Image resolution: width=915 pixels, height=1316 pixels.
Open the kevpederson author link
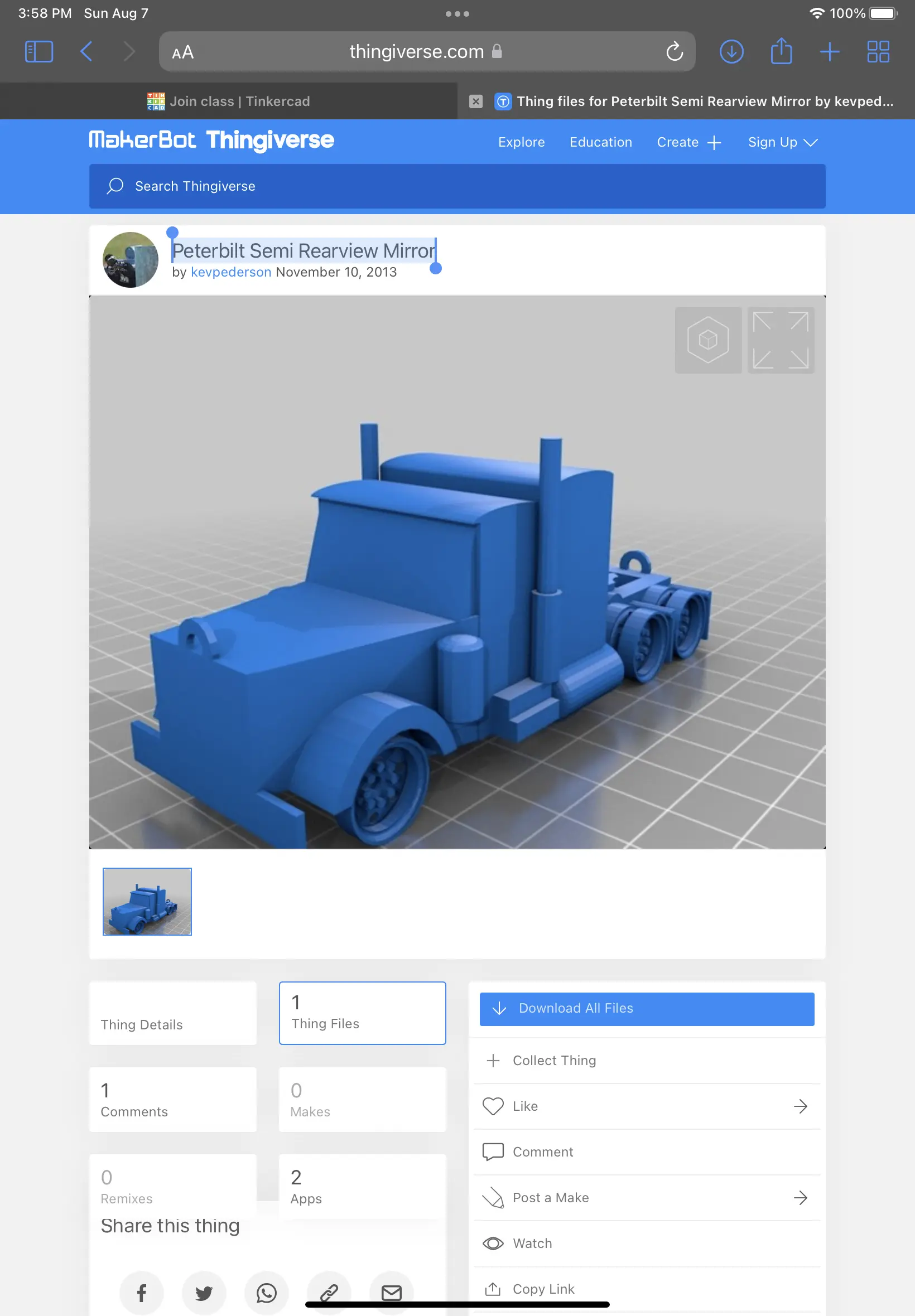(230, 272)
